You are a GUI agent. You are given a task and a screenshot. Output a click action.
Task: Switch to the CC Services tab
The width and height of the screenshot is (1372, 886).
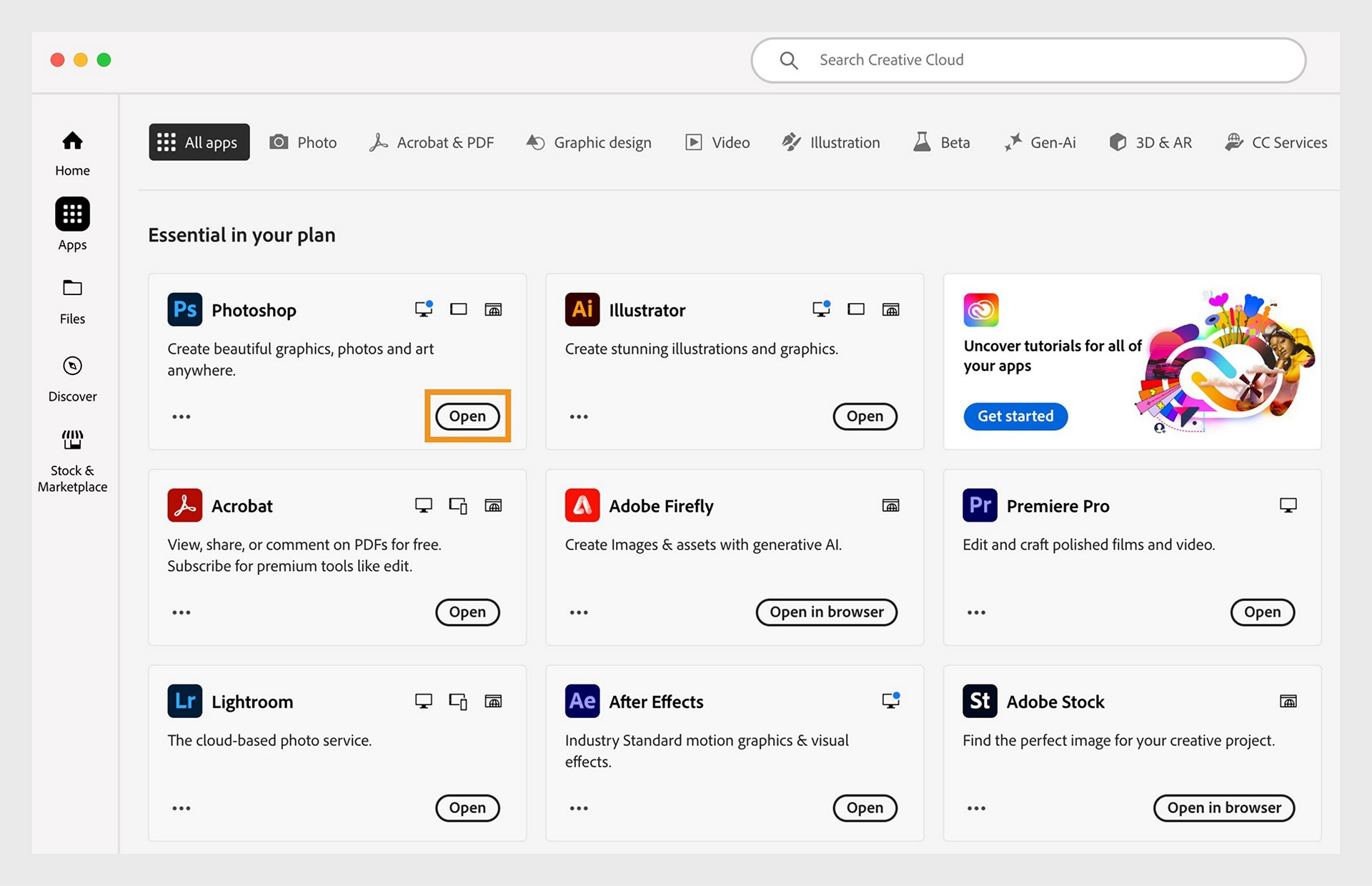click(x=1276, y=142)
